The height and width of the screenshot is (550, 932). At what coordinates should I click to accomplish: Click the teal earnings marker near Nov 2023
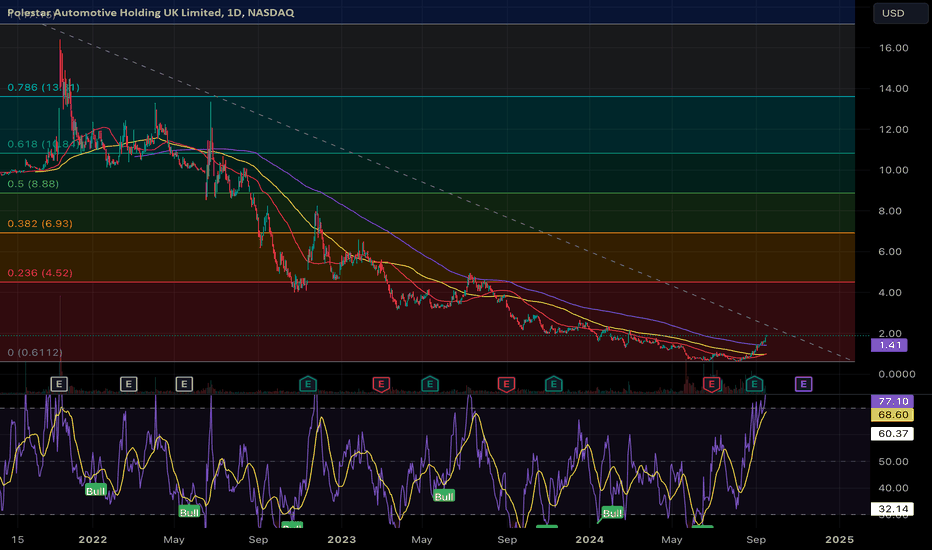tap(553, 384)
